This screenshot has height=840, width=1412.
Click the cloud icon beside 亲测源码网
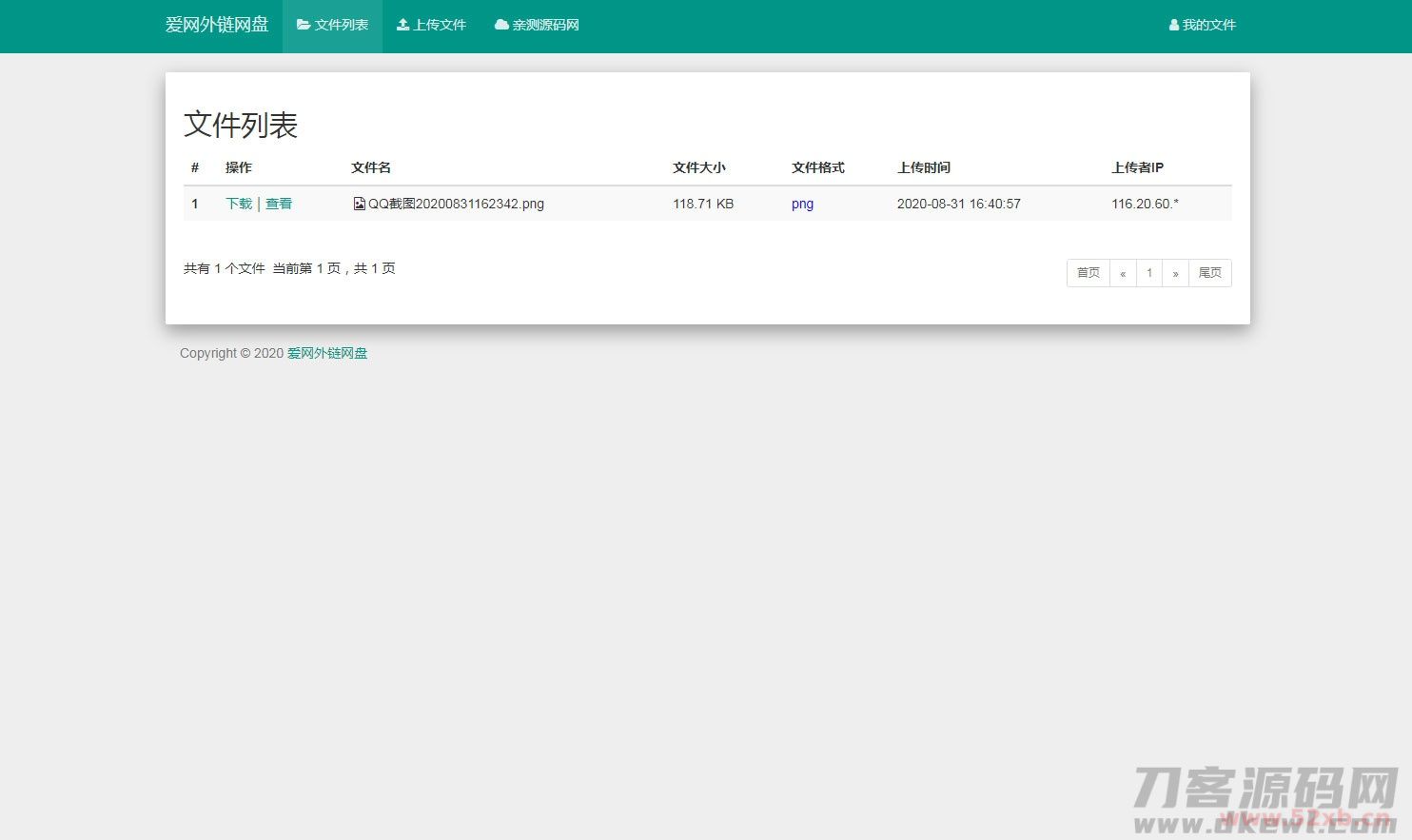(500, 25)
